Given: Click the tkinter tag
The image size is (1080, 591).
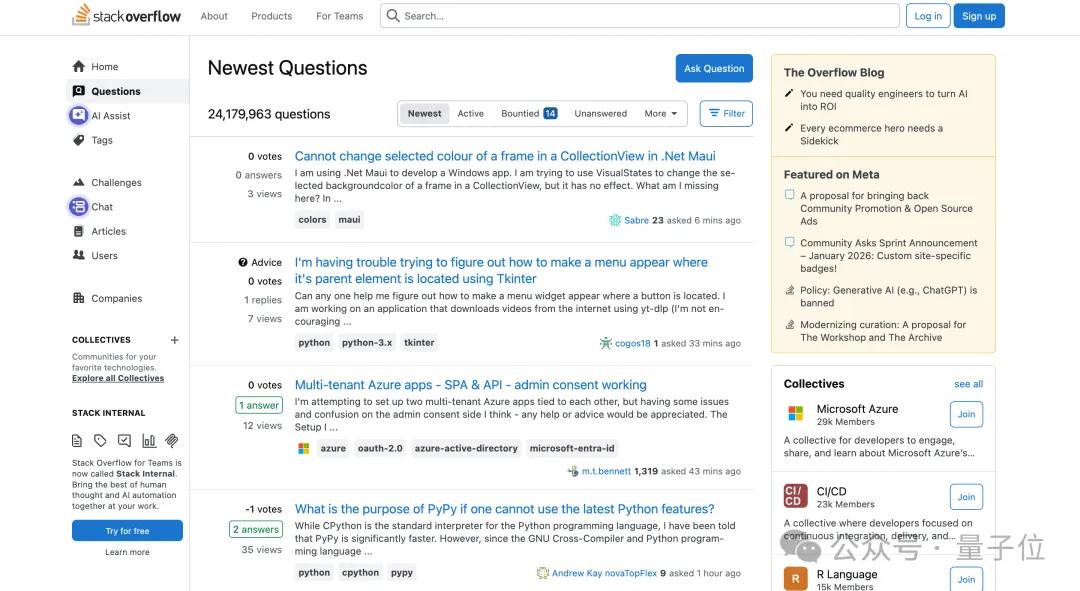Looking at the screenshot, I should tap(419, 343).
